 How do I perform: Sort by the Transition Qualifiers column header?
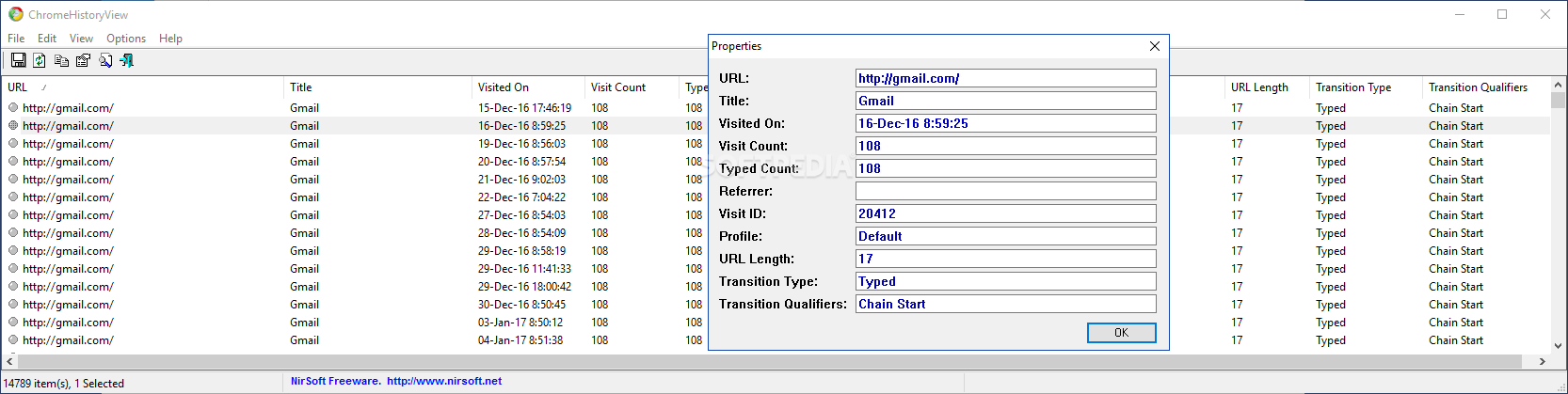coord(1485,87)
